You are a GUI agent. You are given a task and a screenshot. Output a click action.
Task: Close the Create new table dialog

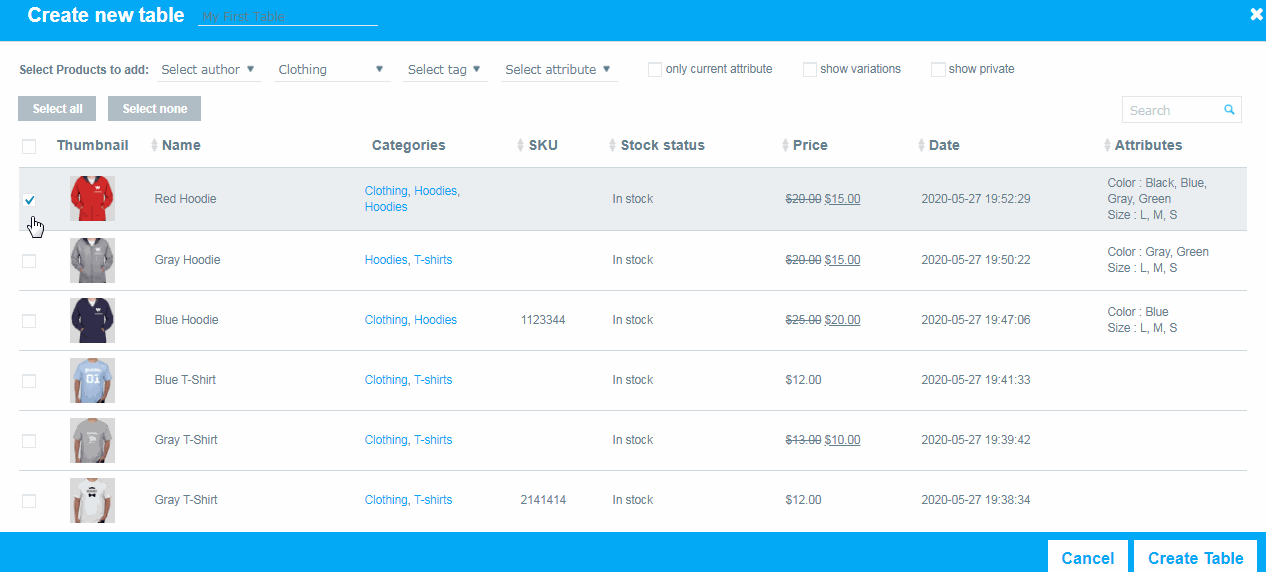(1256, 14)
